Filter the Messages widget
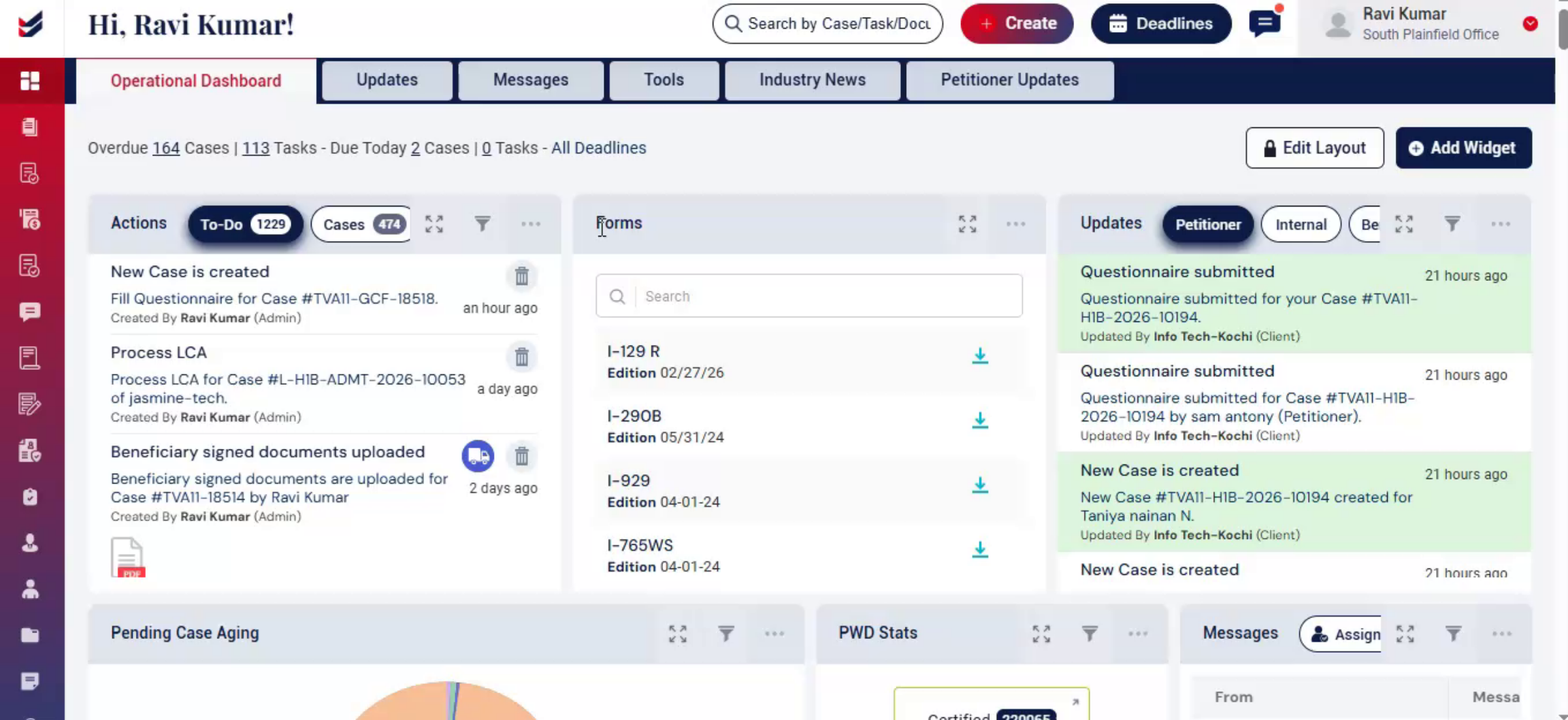1568x720 pixels. (1454, 633)
